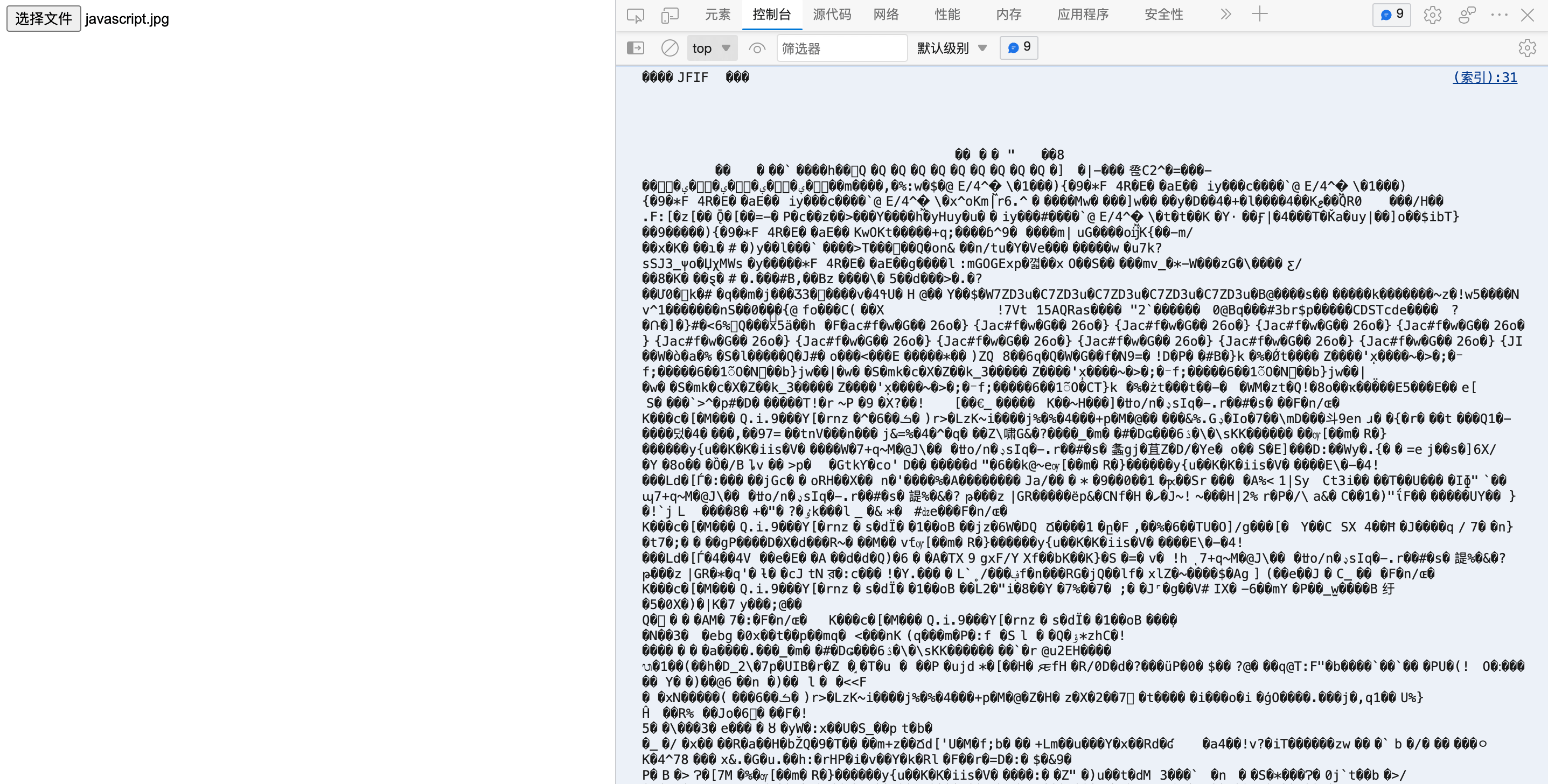Switch to the 元素 tab

pyautogui.click(x=717, y=15)
